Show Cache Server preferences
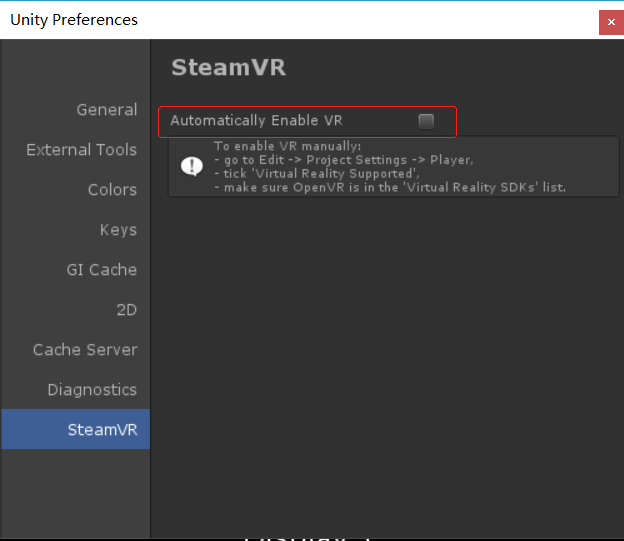This screenshot has width=624, height=541. (84, 350)
